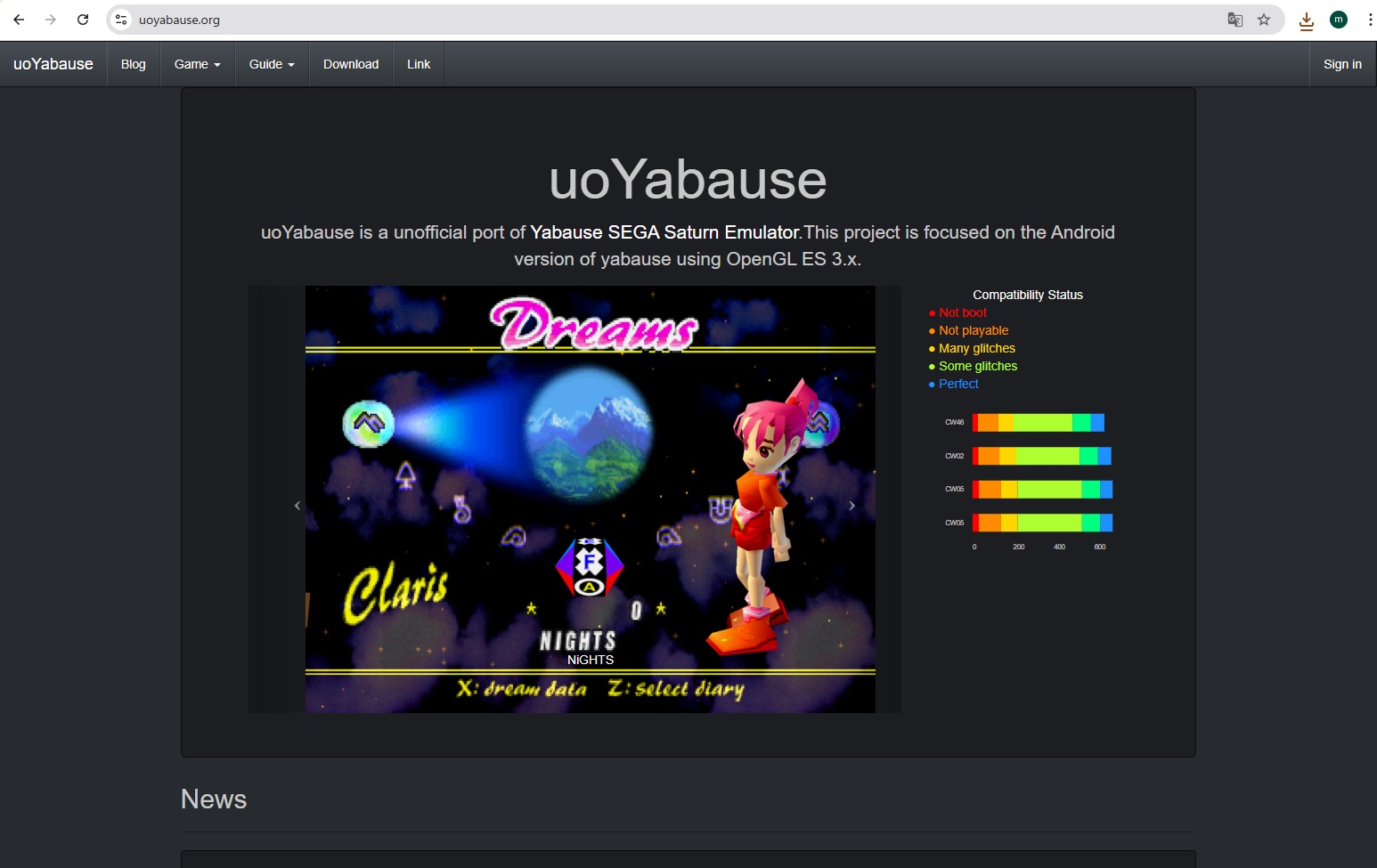Expand the Game dropdown menu

198,64
